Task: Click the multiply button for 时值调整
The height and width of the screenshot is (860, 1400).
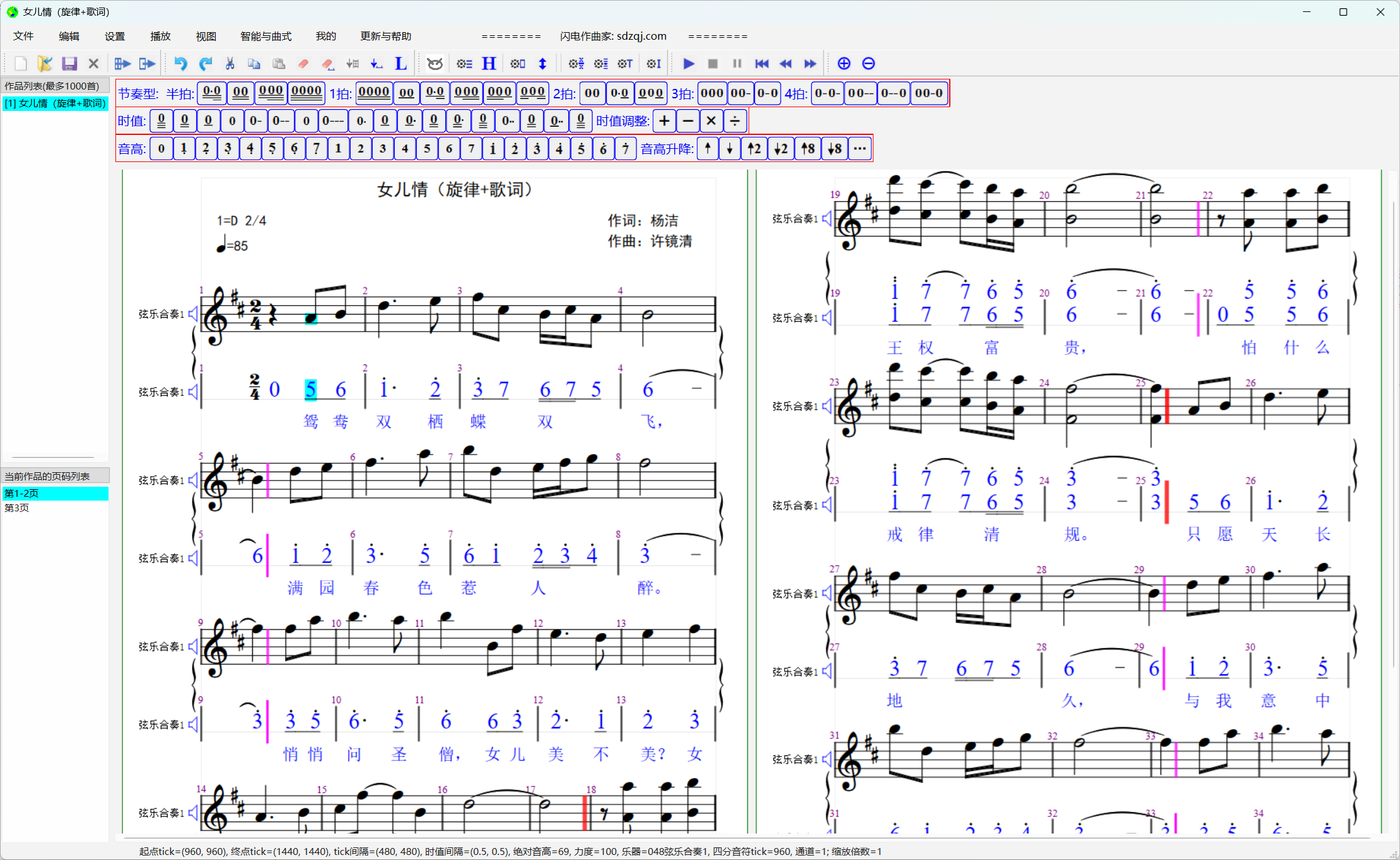Action: coord(711,121)
